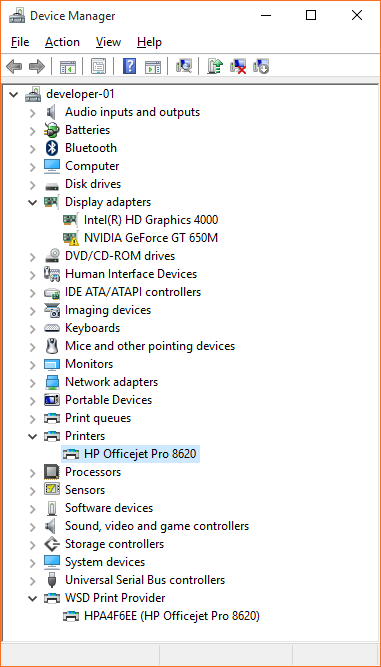Screen dimensions: 381x667
Task: Click the Update driver software toolbar icon
Action: pos(215,66)
